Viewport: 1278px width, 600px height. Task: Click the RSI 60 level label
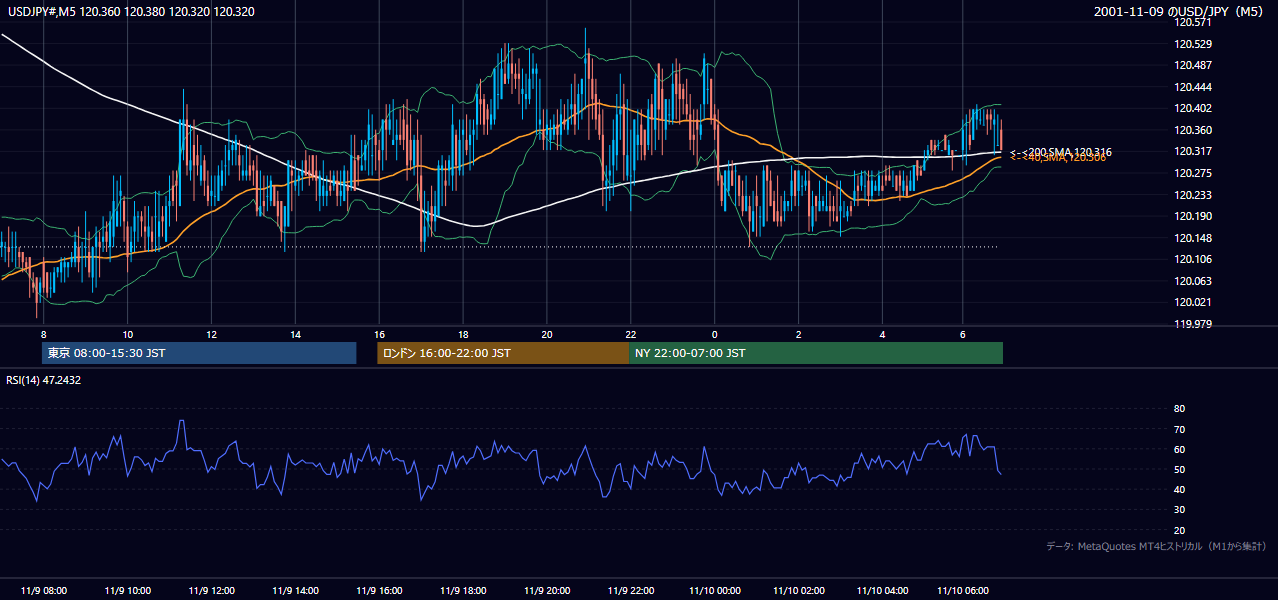1180,449
